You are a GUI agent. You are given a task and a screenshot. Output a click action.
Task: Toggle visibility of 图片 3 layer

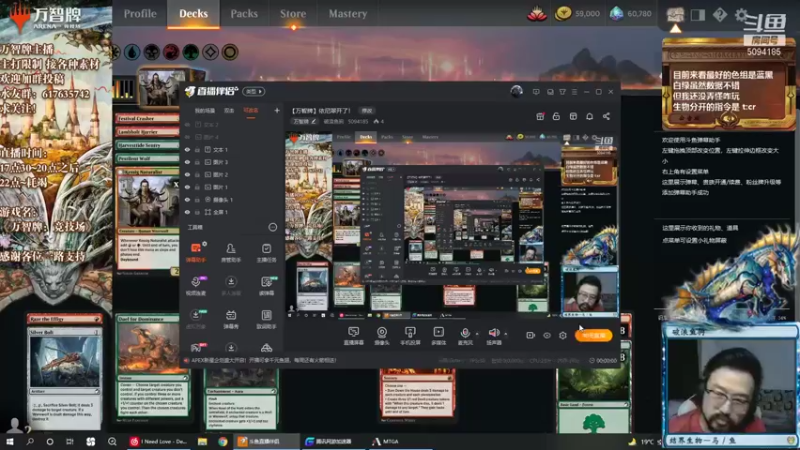[187, 162]
